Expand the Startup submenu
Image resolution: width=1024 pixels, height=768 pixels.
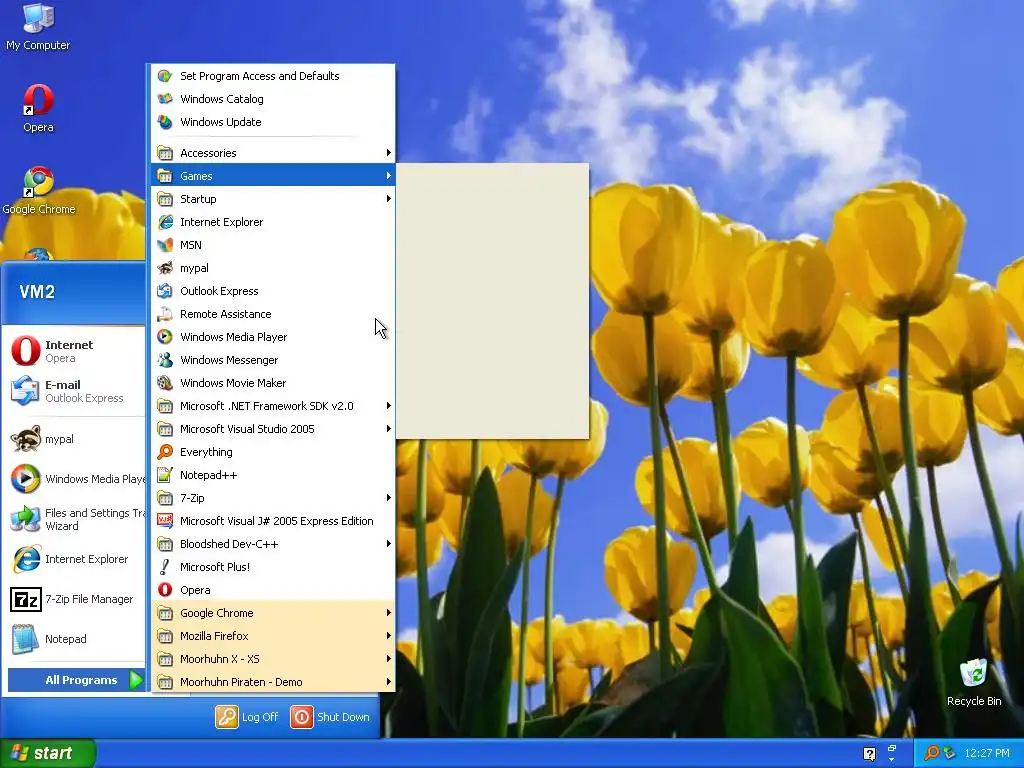[x=273, y=199]
